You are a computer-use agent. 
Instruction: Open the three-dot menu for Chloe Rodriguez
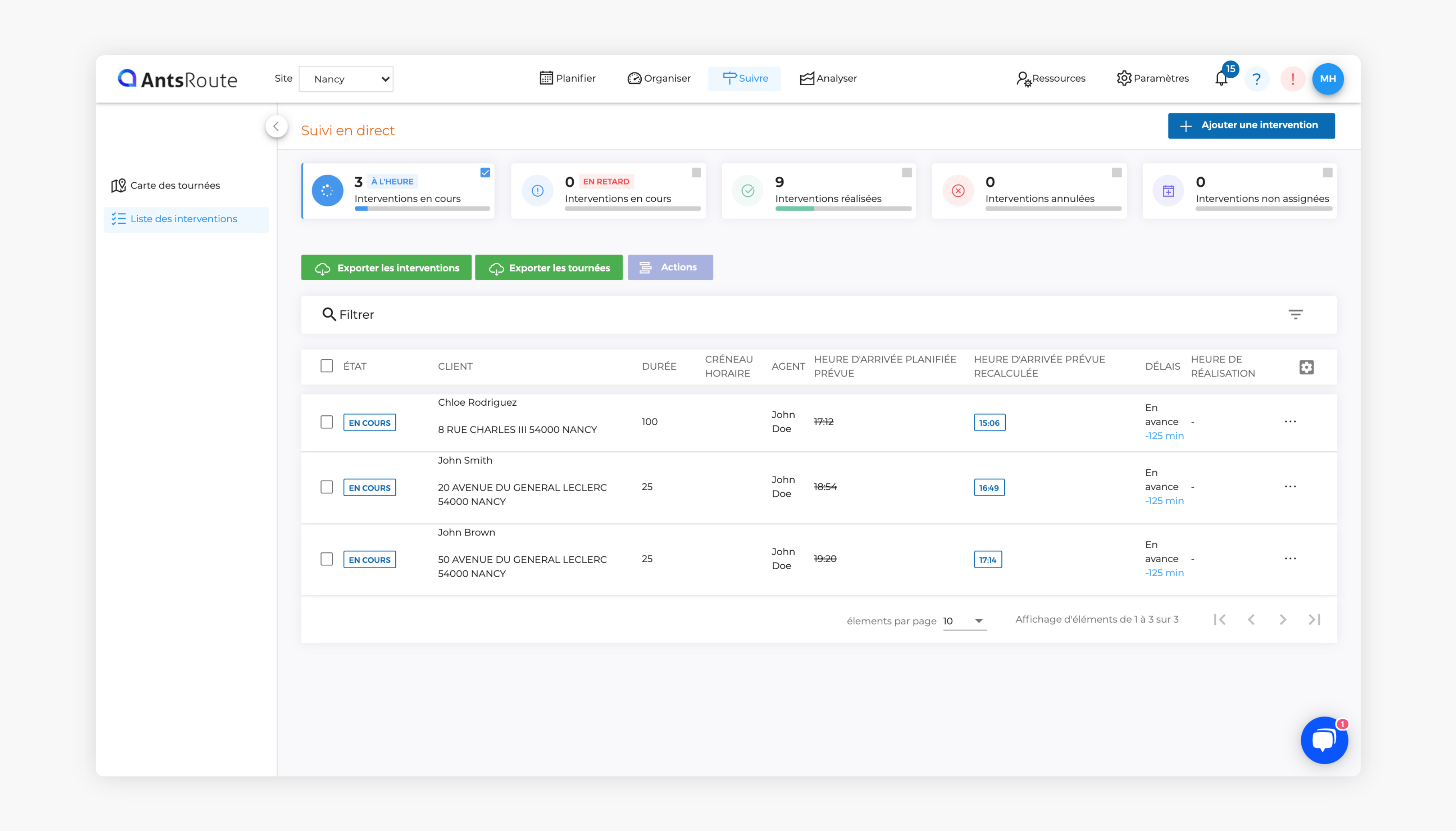coord(1290,422)
